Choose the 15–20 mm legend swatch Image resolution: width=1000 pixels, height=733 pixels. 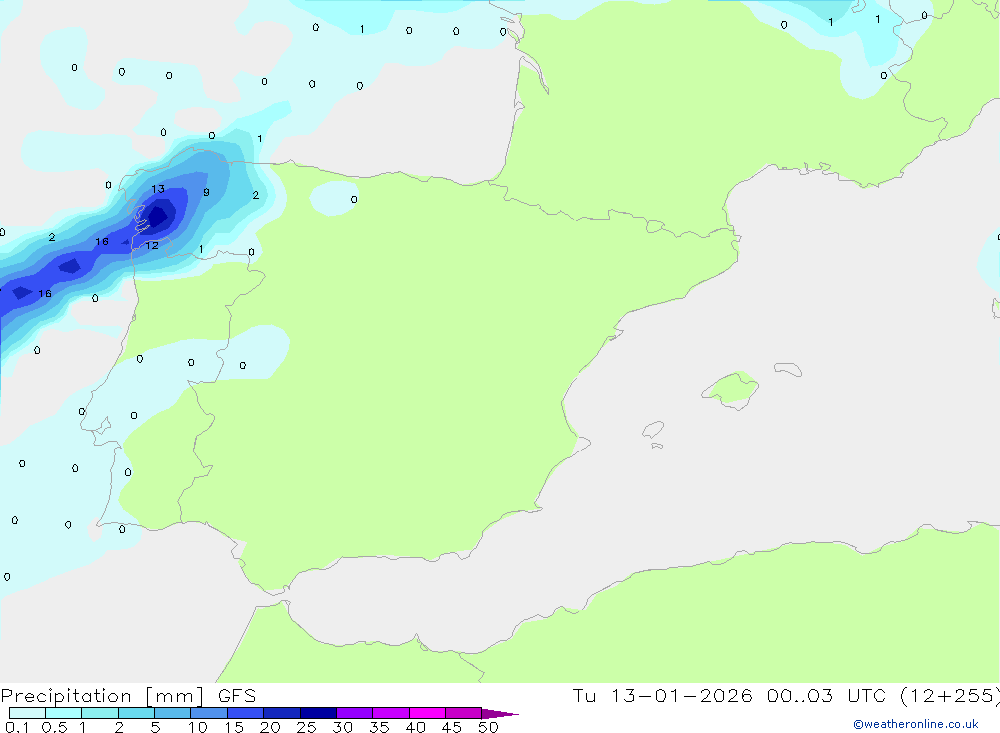(x=246, y=713)
